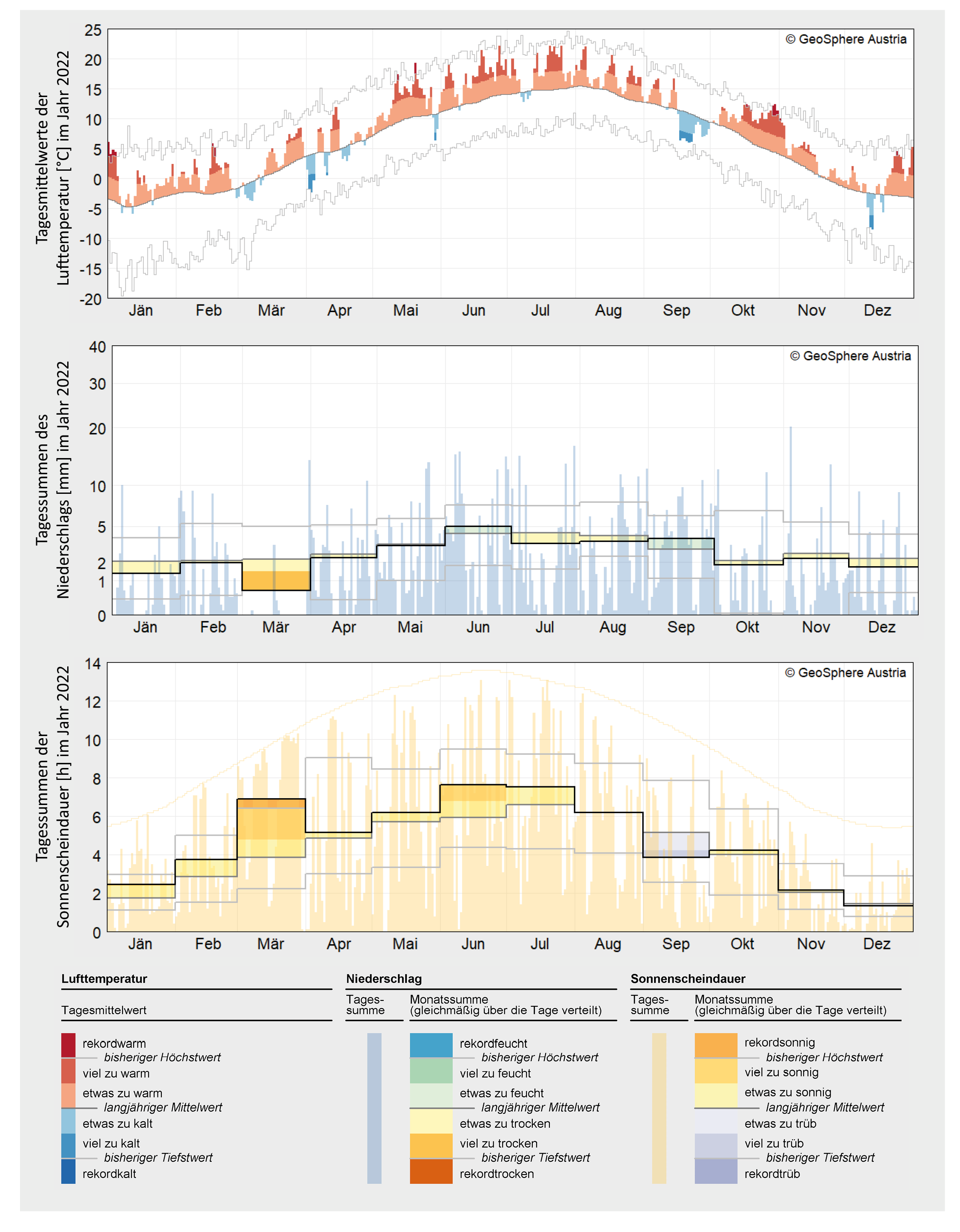Viewport: 960px width, 1232px height.
Task: Click the Jul label on temperature chart
Action: click(x=540, y=310)
